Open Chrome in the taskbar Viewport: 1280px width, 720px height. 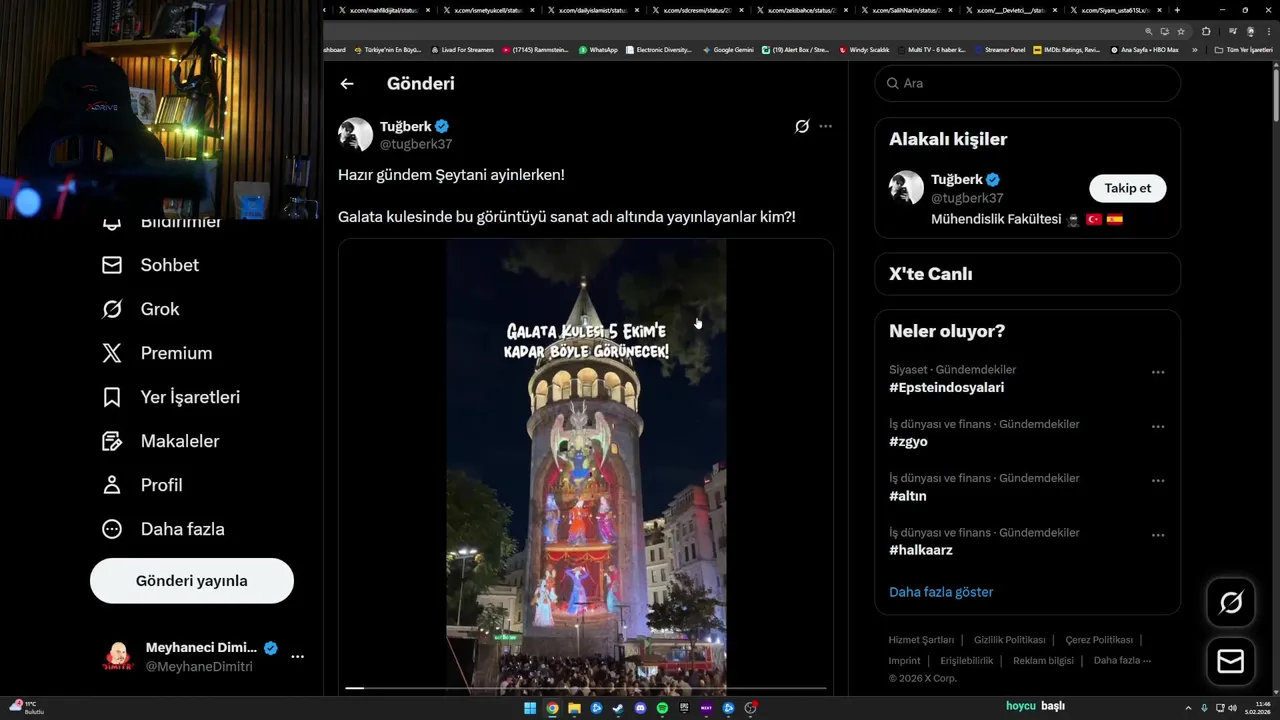552,708
